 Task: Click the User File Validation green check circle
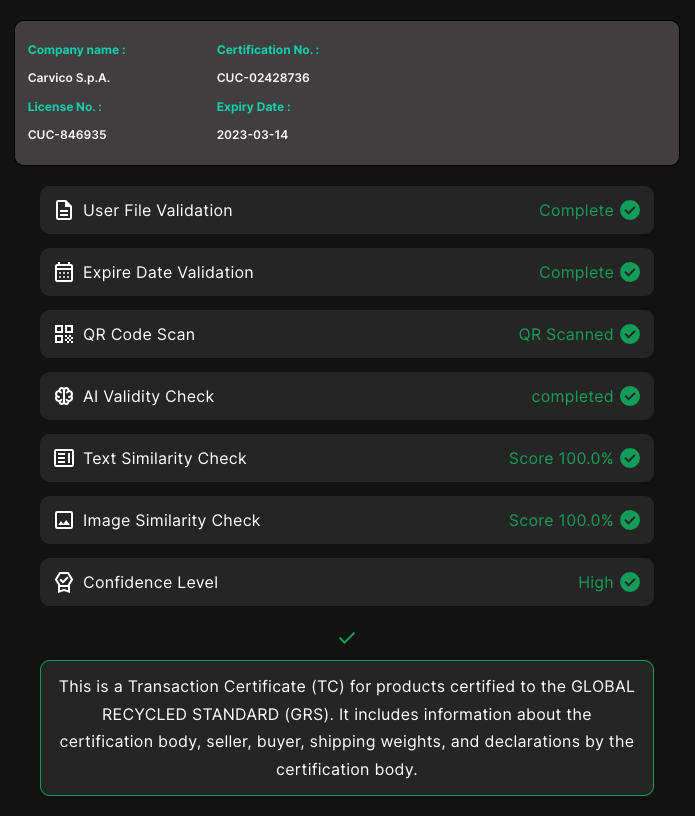[x=630, y=210]
